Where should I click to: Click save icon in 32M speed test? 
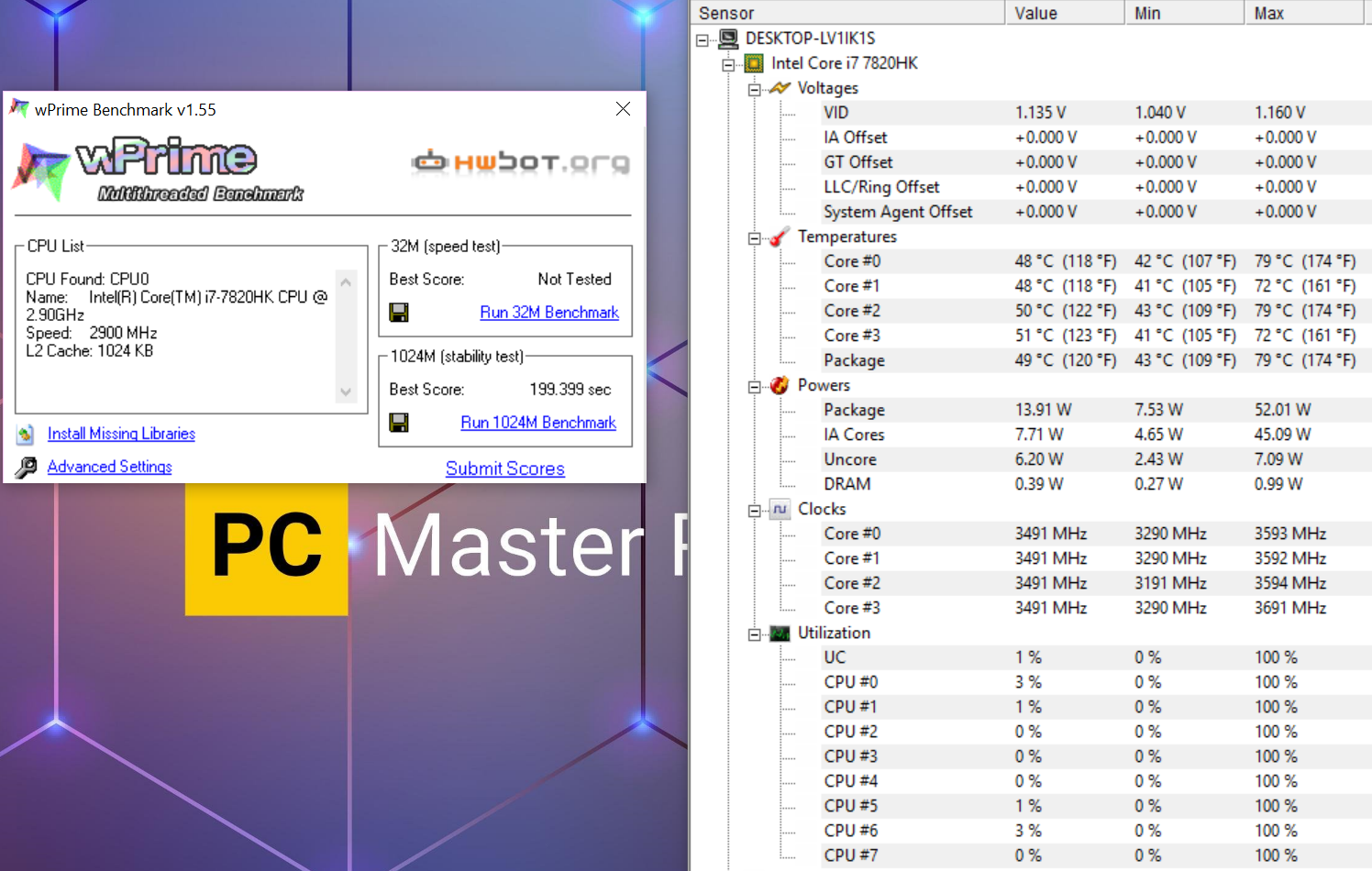[x=399, y=313]
